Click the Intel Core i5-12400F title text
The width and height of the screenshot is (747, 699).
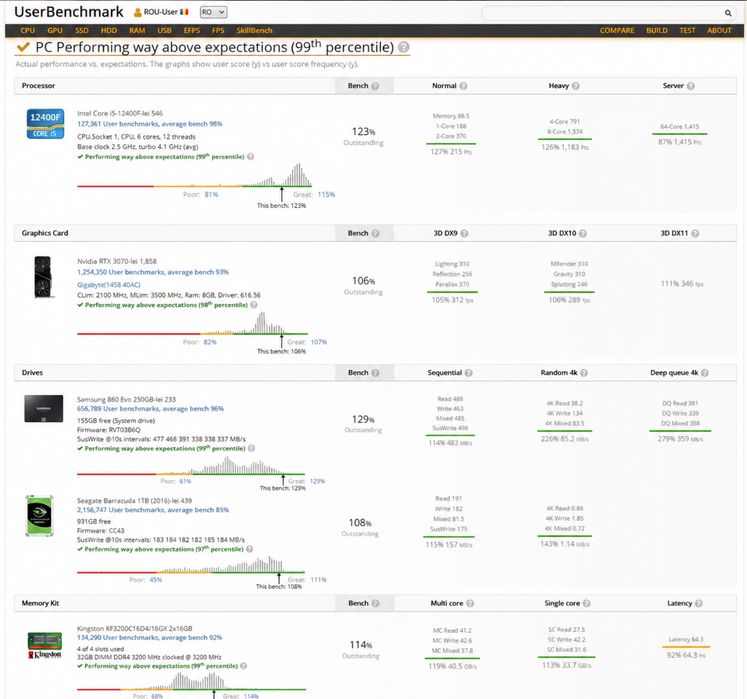click(x=120, y=113)
